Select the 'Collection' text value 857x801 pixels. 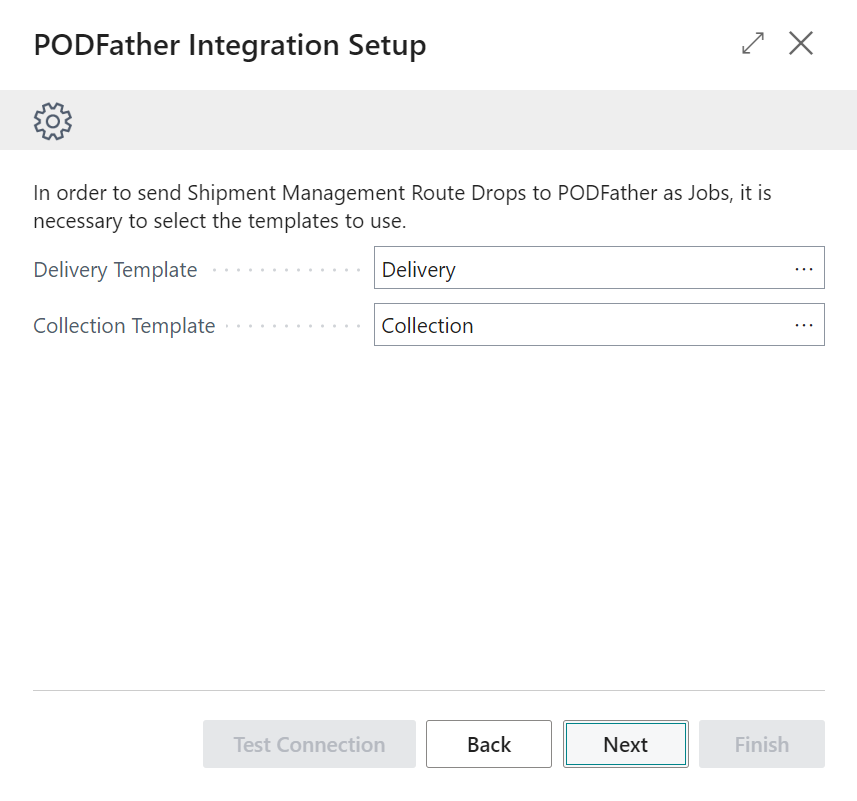[427, 325]
